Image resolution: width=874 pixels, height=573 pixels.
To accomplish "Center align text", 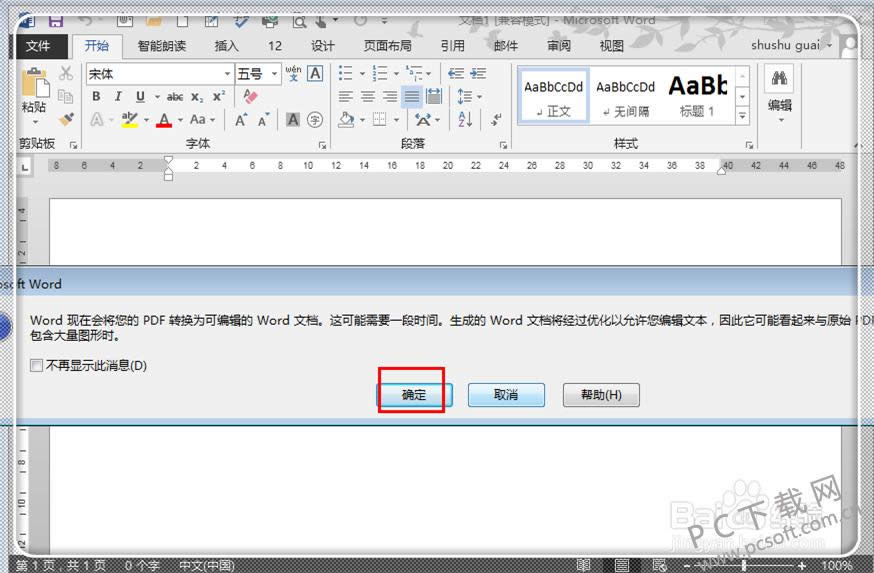I will (x=368, y=96).
